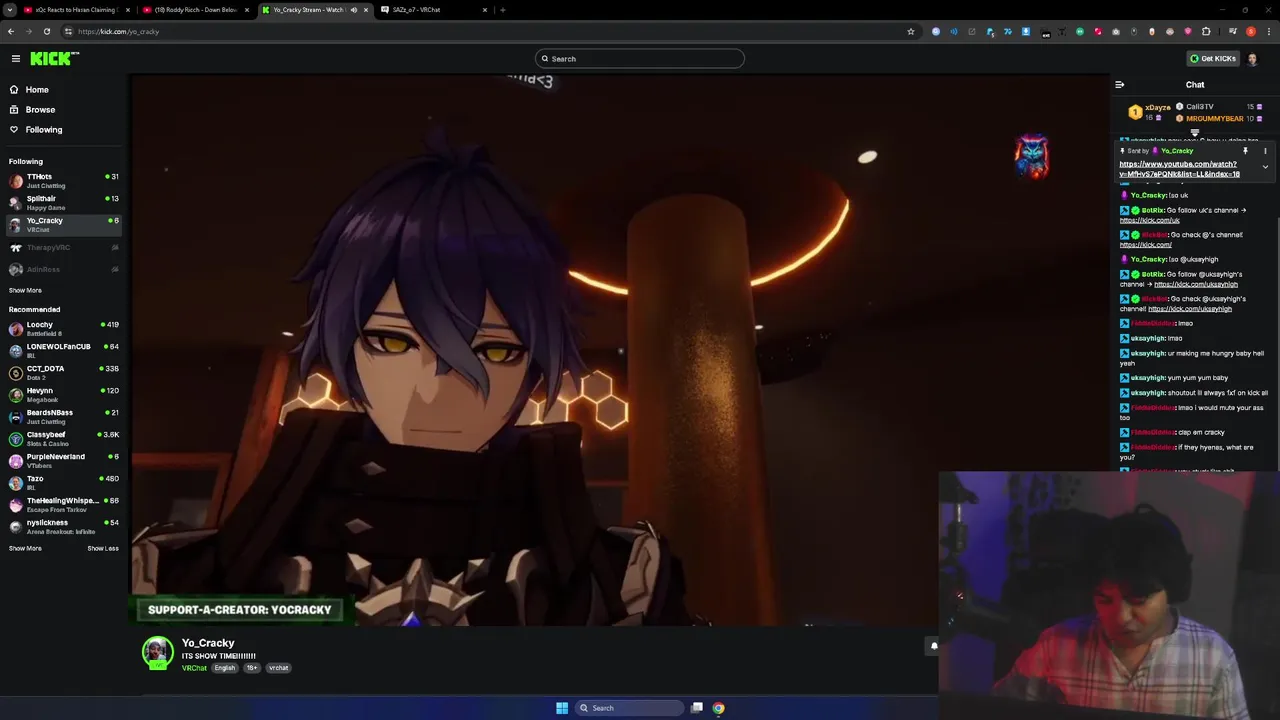The image size is (1280, 720).
Task: Switch to Roddy Ricch YouTube tab
Action: [x=195, y=10]
